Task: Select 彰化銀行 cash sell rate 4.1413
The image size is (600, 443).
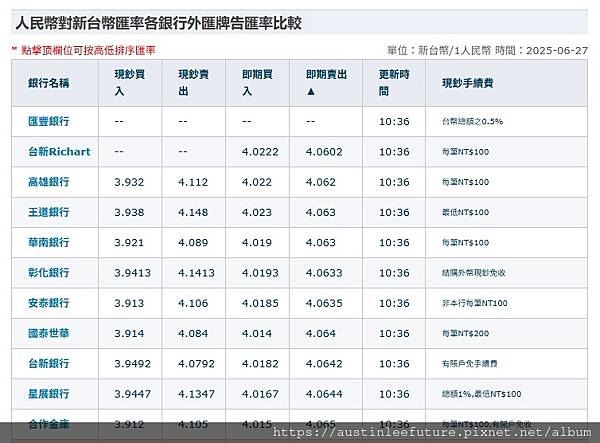Action: point(197,273)
